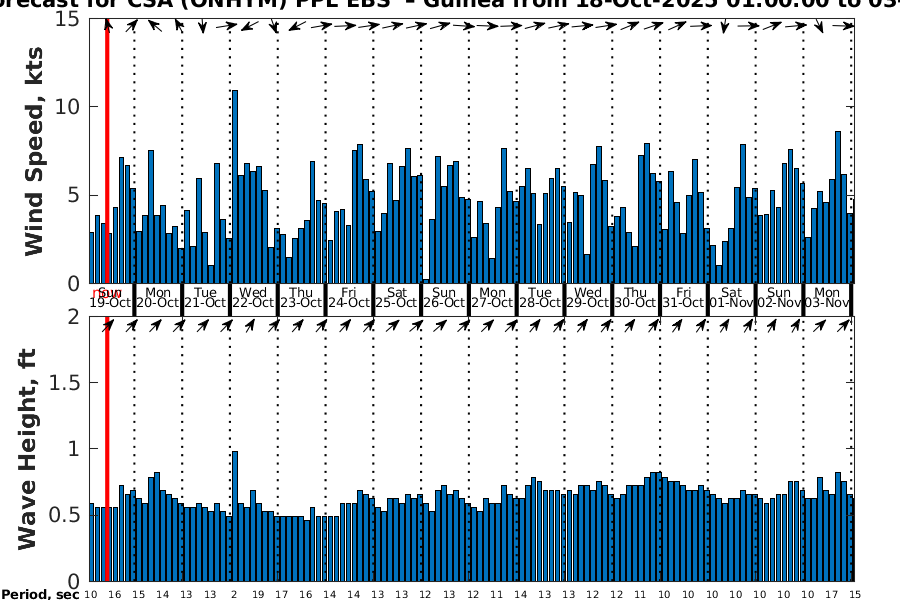Click the tallest wave height bar near 1 ft

pyautogui.click(x=235, y=515)
